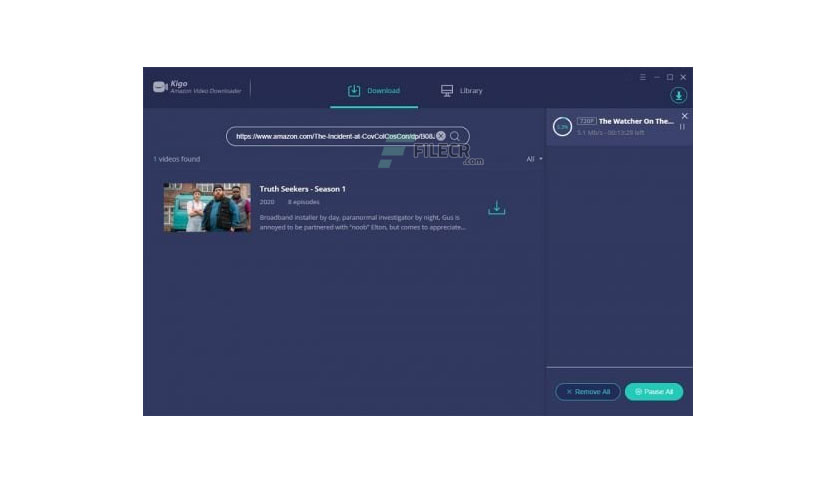Open the Library tab
This screenshot has height=484, width=836.
[x=461, y=91]
